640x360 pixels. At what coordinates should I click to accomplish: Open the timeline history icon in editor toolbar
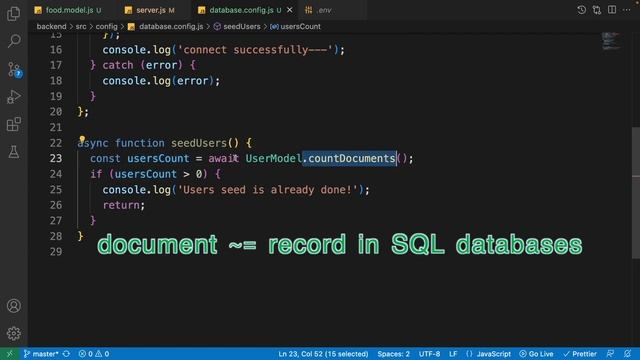[x=581, y=10]
